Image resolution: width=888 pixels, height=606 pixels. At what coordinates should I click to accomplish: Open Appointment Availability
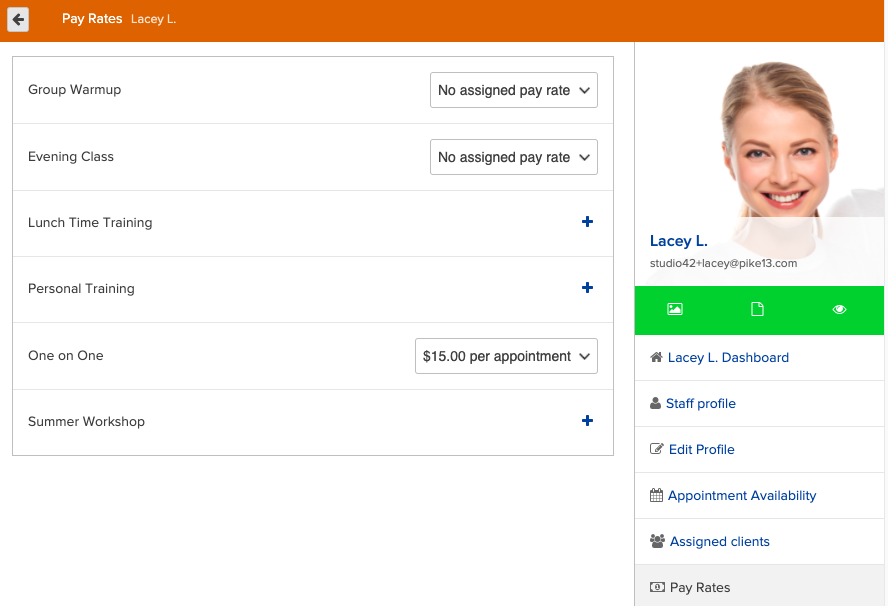click(x=741, y=495)
